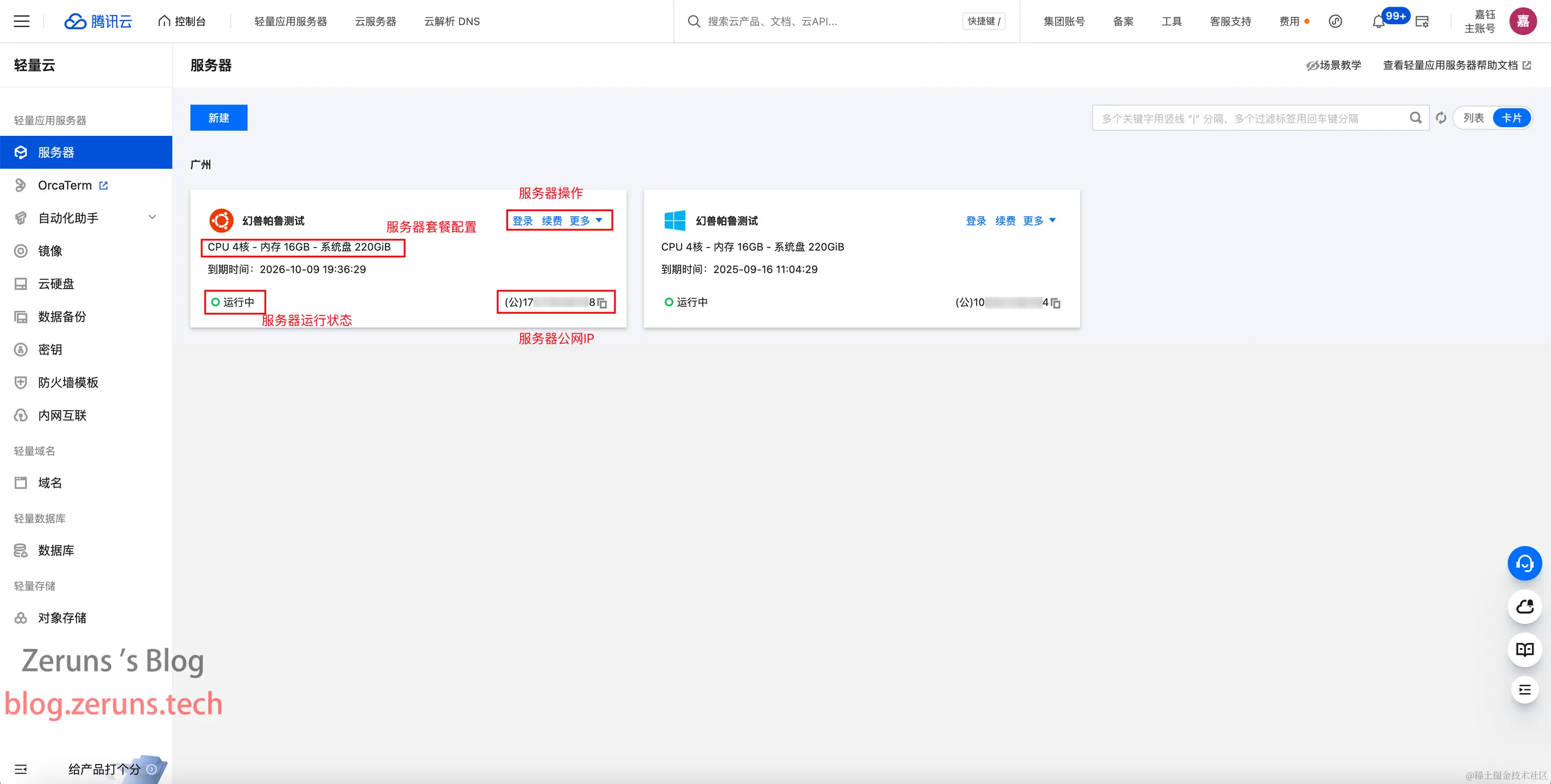The image size is (1551, 784).
Task: Switch to 卡片 card view
Action: pyautogui.click(x=1512, y=118)
